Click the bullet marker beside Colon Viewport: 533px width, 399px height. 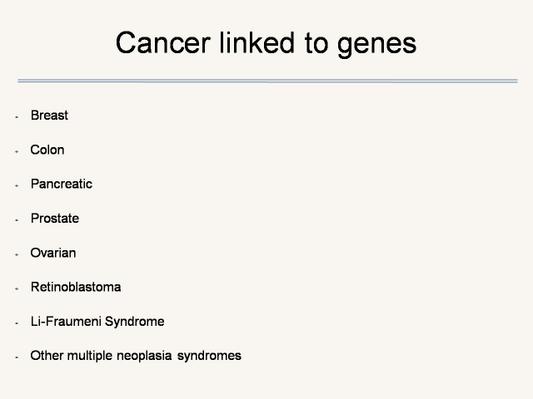pyautogui.click(x=17, y=152)
